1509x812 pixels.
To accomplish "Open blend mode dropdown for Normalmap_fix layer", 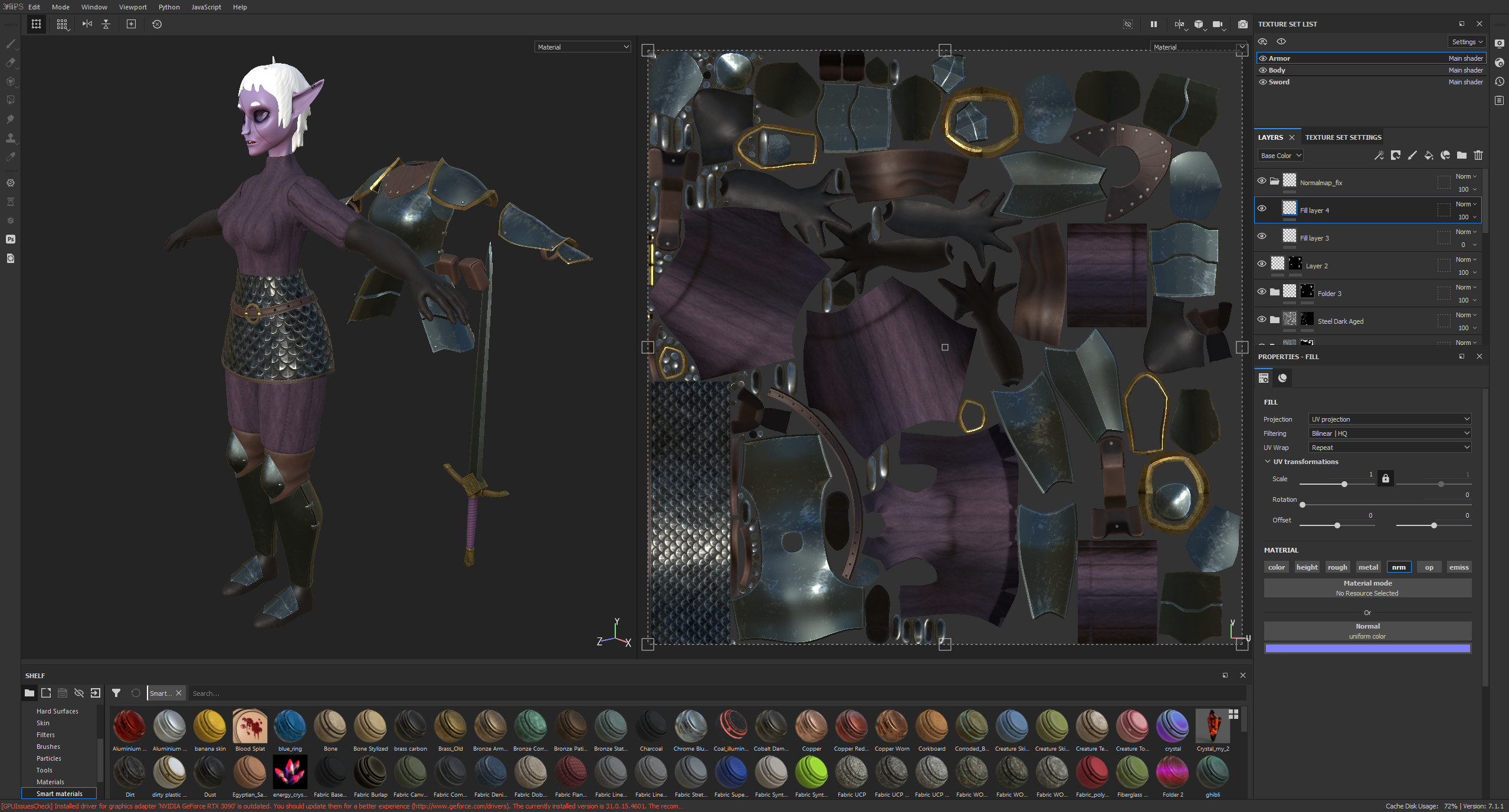I will (1466, 176).
